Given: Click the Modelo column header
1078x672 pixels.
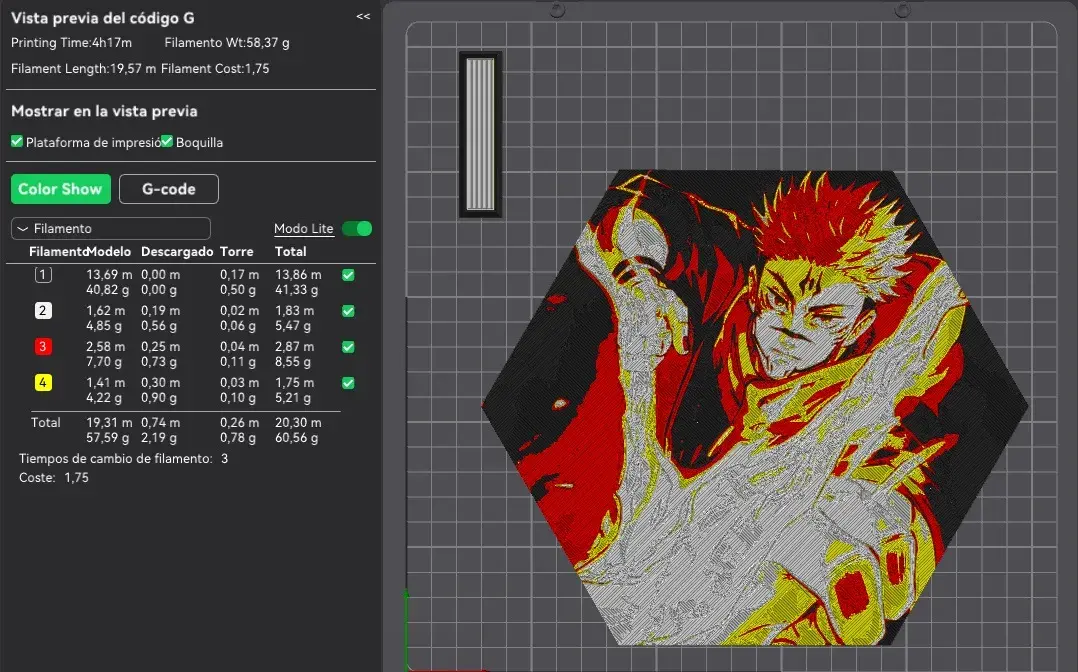Looking at the screenshot, I should coord(109,252).
